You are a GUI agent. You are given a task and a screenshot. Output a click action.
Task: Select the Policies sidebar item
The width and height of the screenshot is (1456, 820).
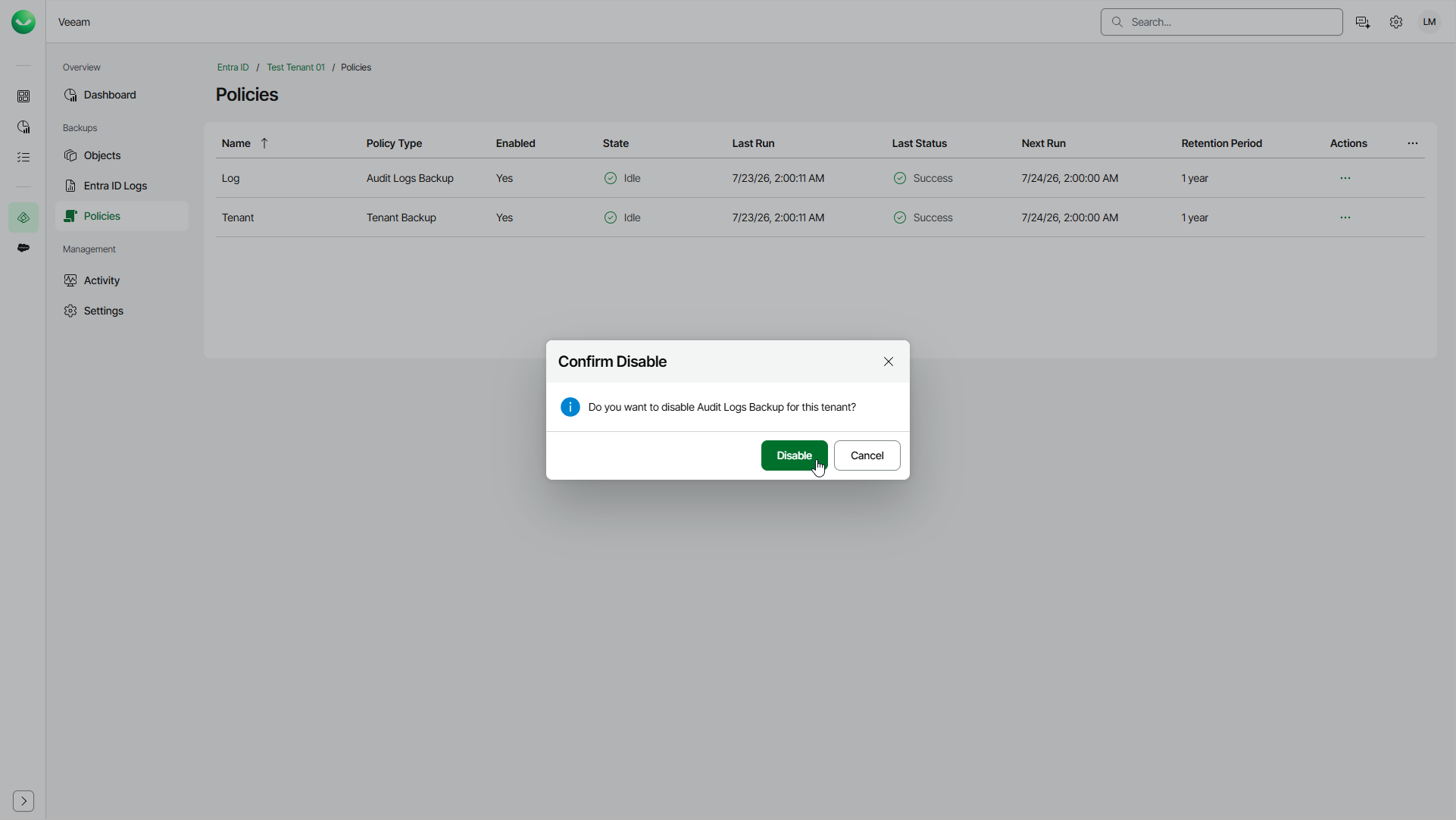(x=122, y=216)
